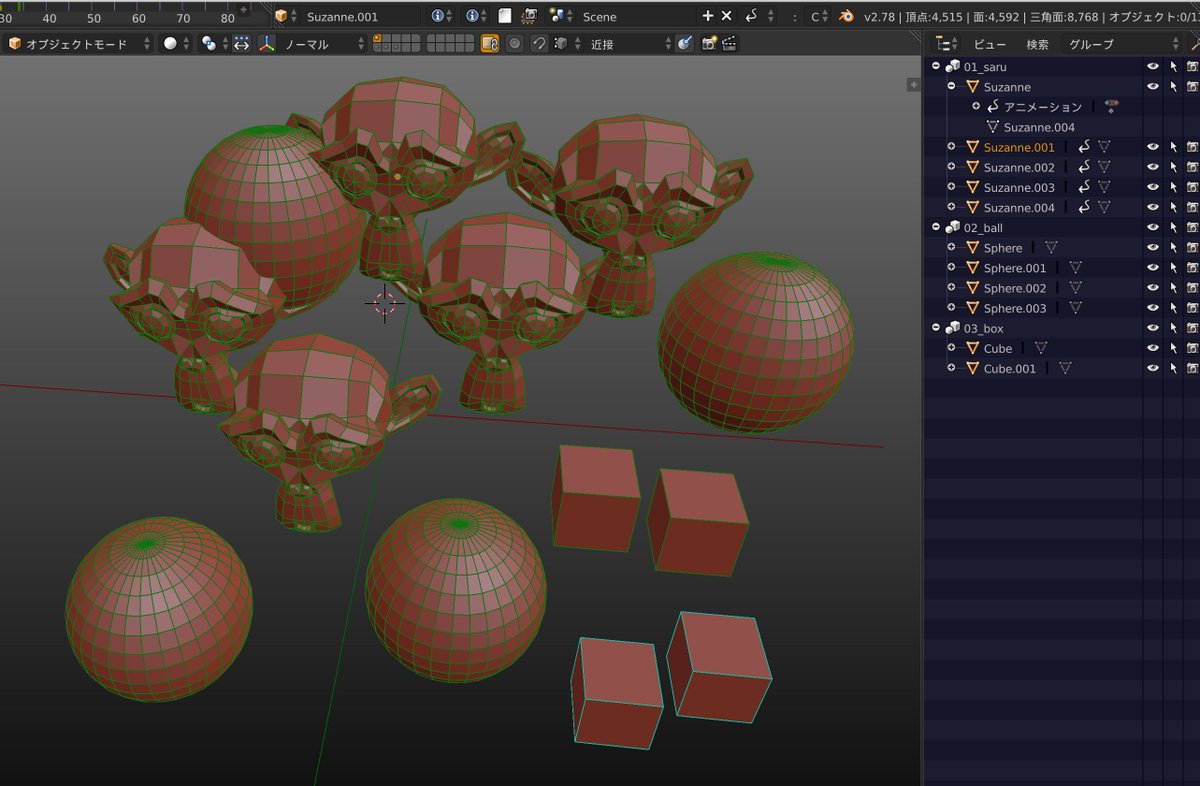Hide the 01_saru group with its eye icon
This screenshot has height=786, width=1200.
pyautogui.click(x=1153, y=66)
